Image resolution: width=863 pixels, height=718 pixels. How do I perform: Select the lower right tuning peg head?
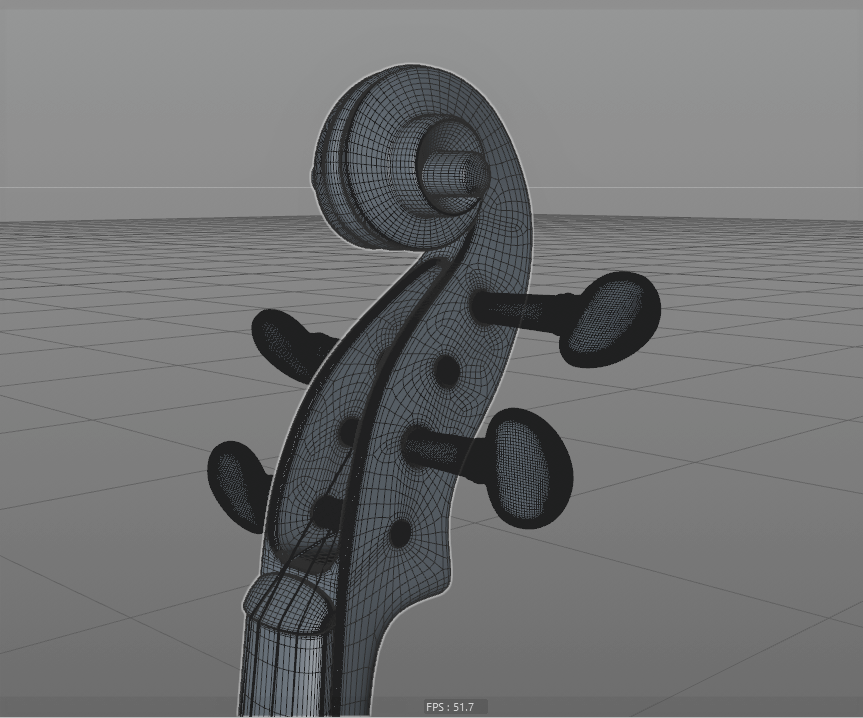pos(531,468)
